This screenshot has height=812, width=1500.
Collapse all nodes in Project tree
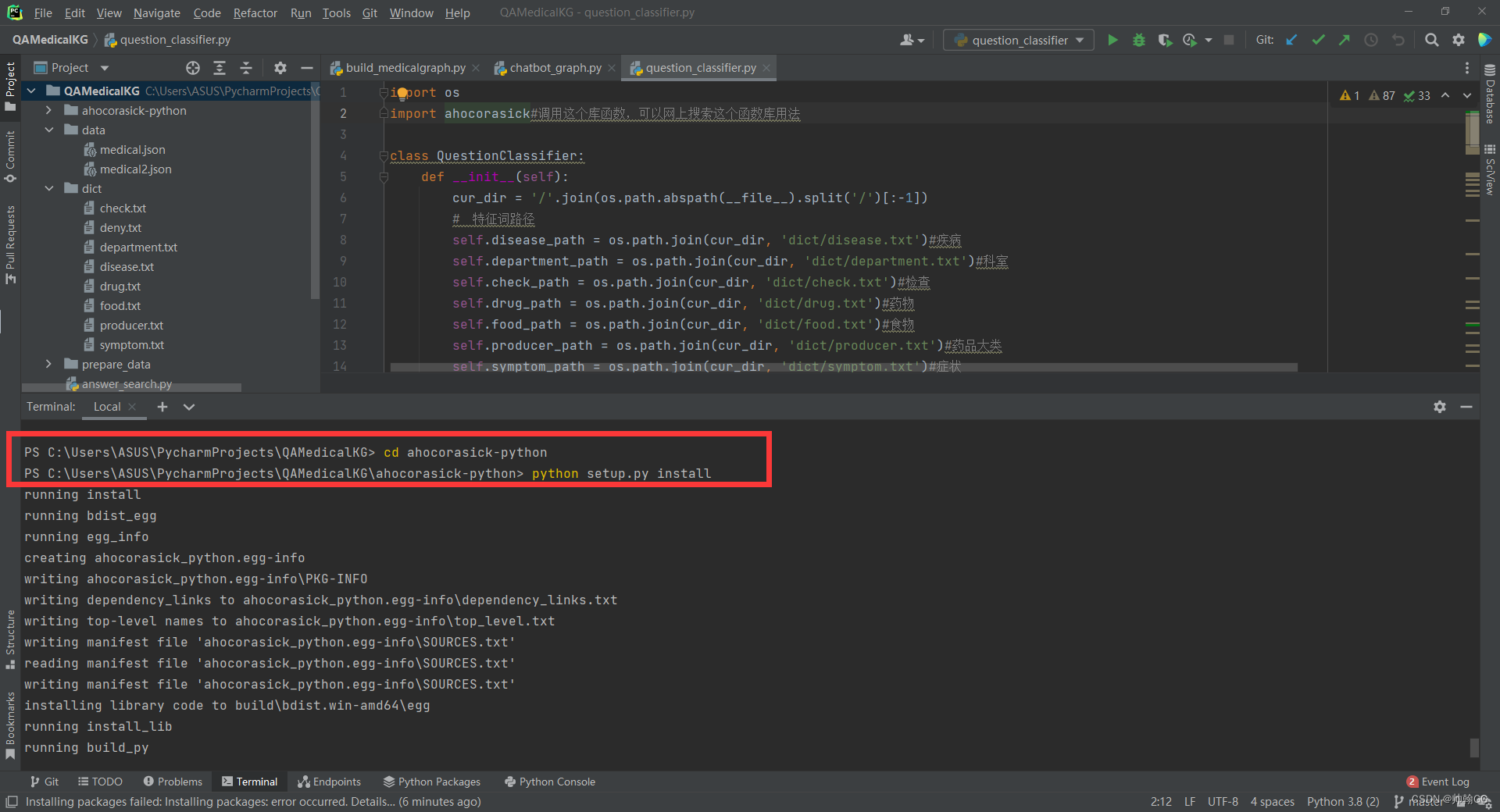click(x=245, y=68)
